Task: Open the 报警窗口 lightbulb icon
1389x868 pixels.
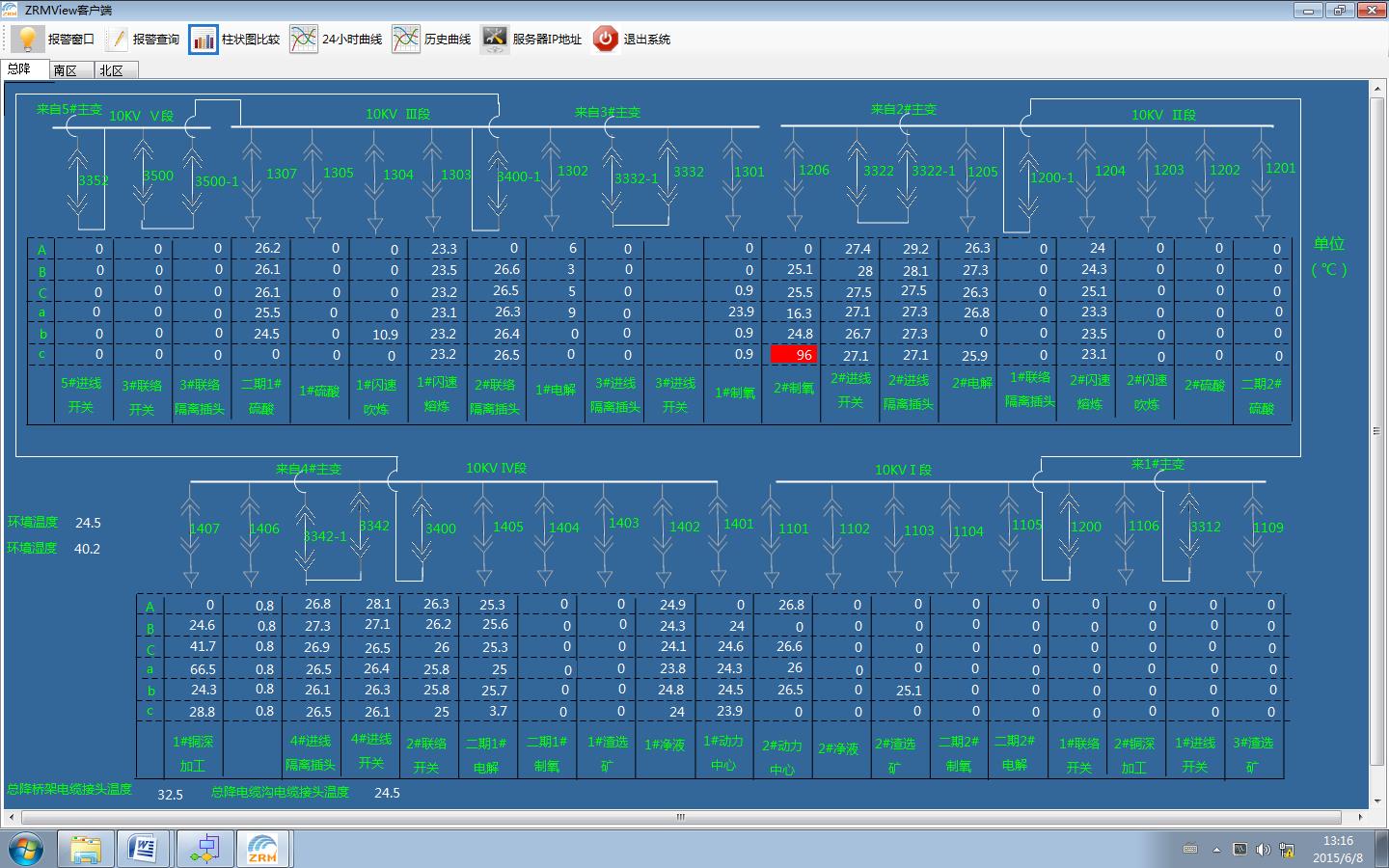Action: click(x=27, y=39)
